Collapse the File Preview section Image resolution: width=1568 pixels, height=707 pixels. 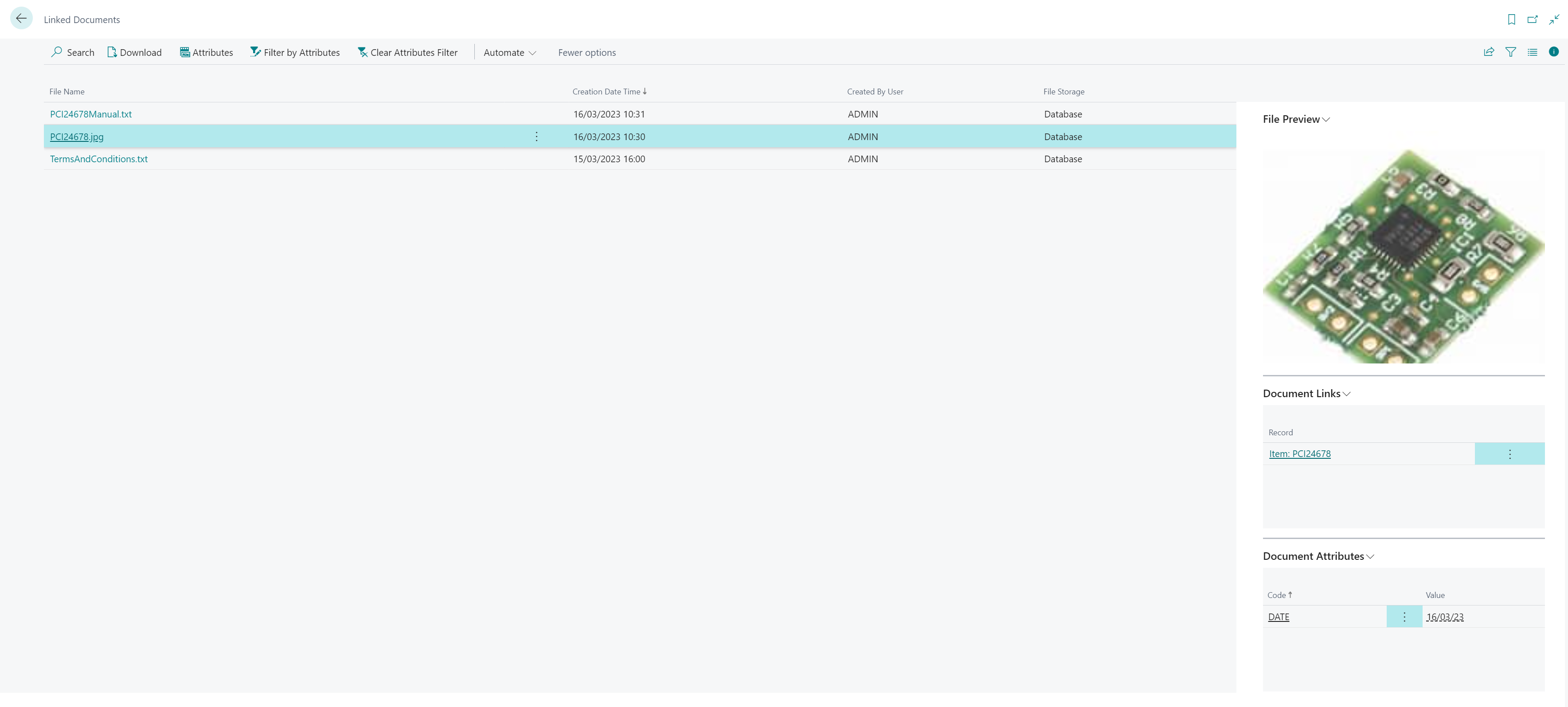[1327, 119]
